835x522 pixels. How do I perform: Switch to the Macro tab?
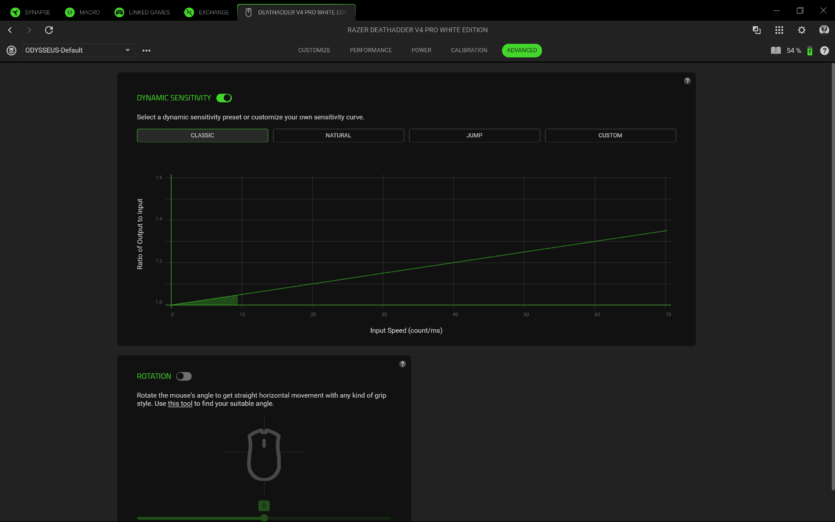[83, 12]
